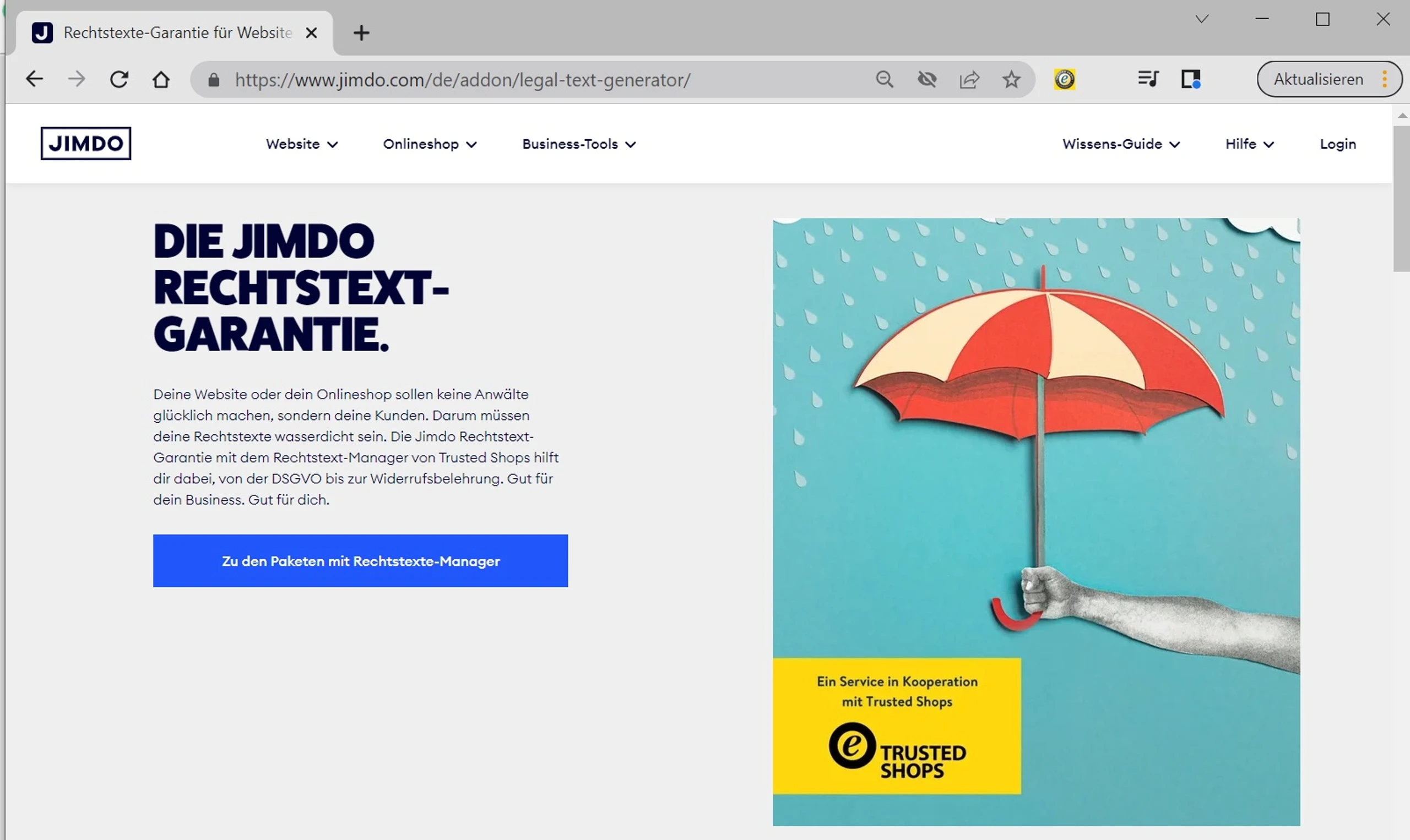Open the browser home page icon
The width and height of the screenshot is (1410, 840).
click(x=161, y=79)
